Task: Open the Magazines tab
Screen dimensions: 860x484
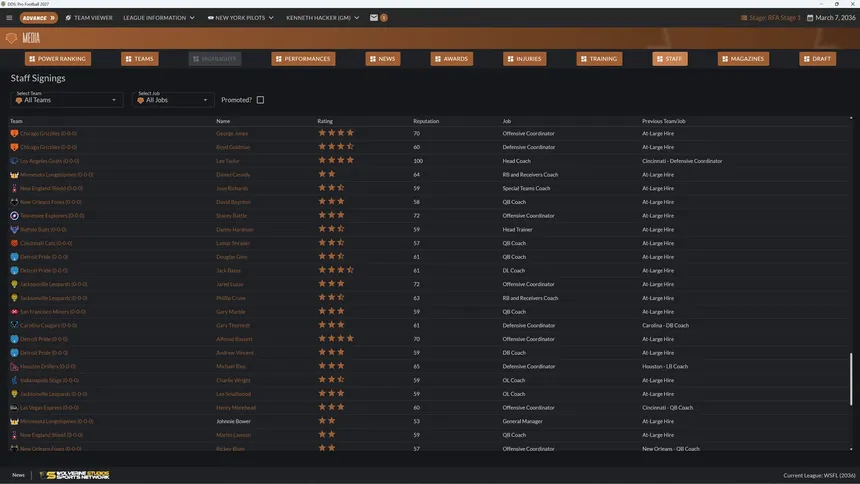Action: tap(743, 59)
